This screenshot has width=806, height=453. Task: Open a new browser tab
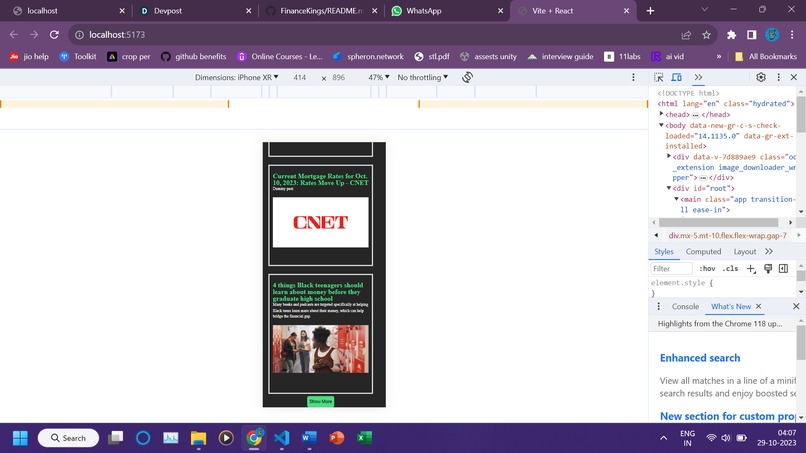point(650,11)
